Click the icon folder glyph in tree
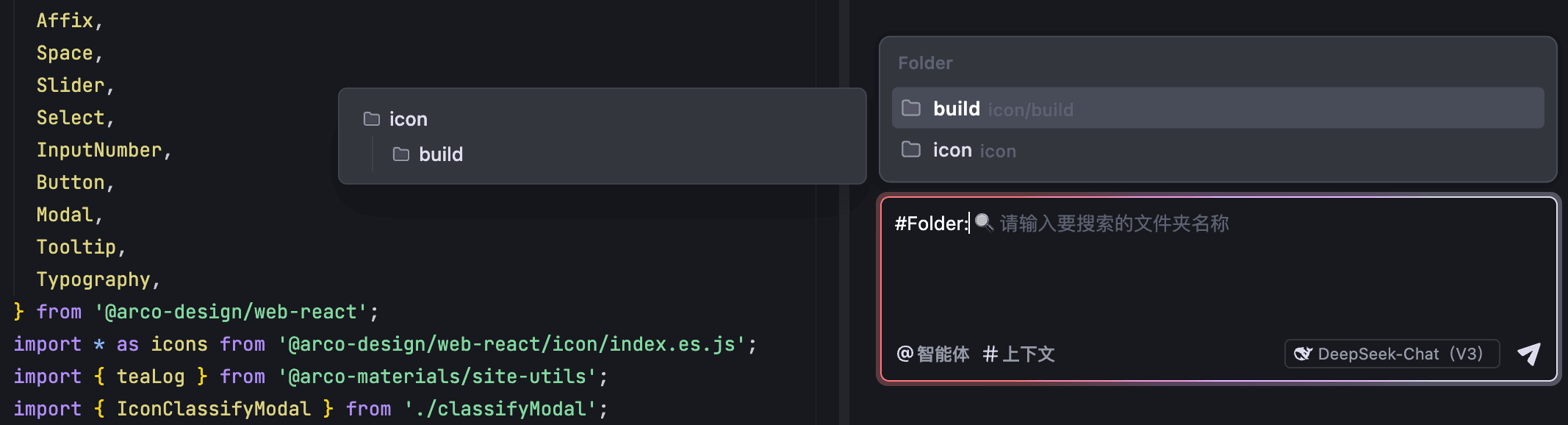 [x=372, y=118]
